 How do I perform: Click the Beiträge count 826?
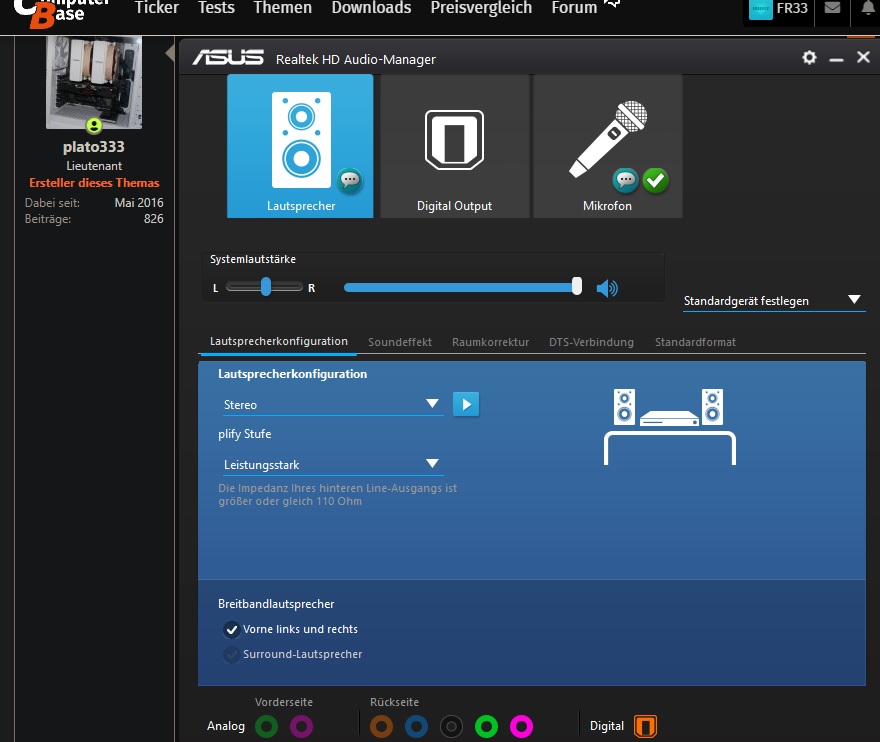pos(153,219)
